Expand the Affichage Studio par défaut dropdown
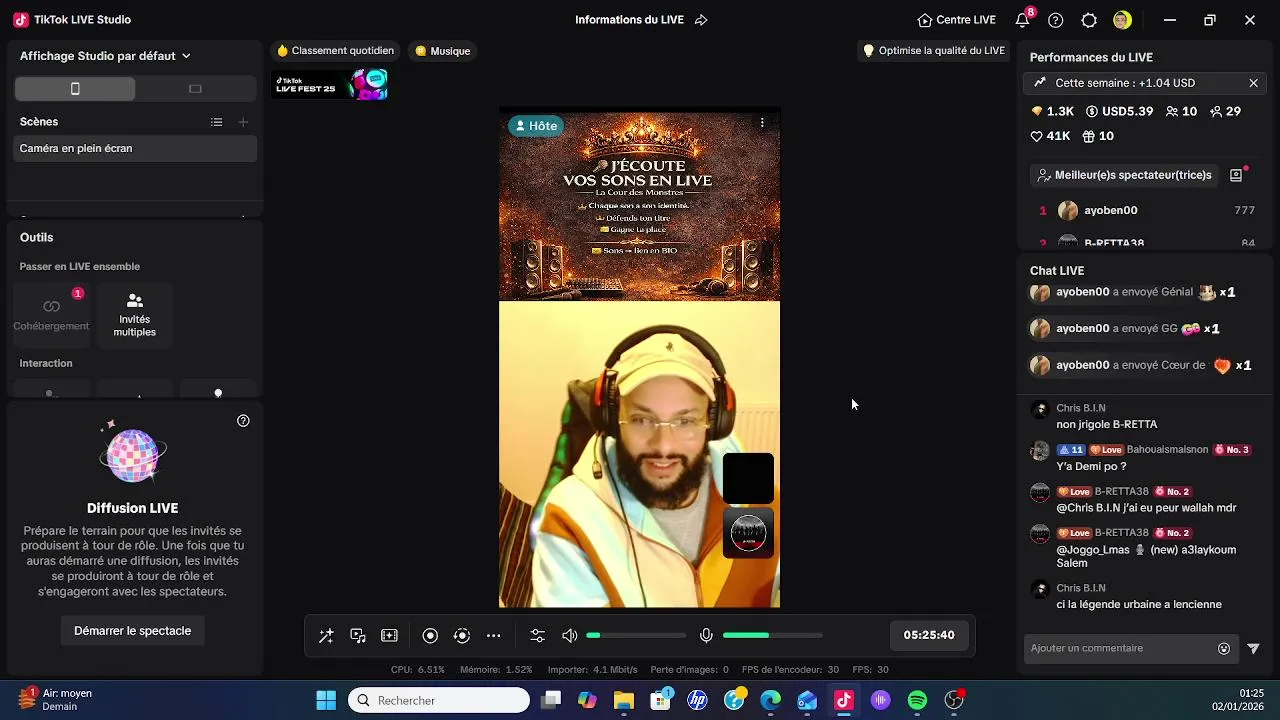The image size is (1280, 720). tap(105, 56)
